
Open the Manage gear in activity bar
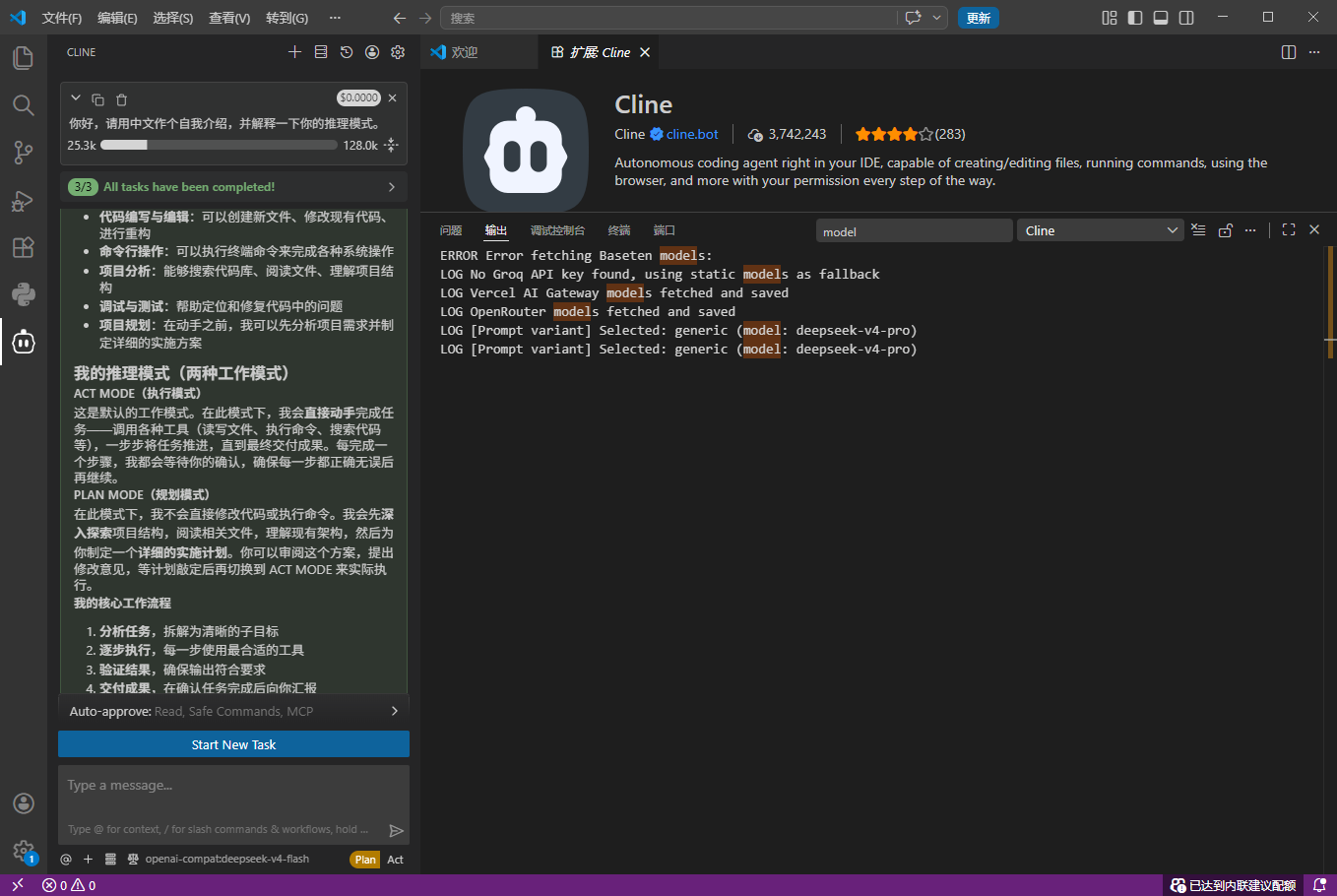coord(24,851)
